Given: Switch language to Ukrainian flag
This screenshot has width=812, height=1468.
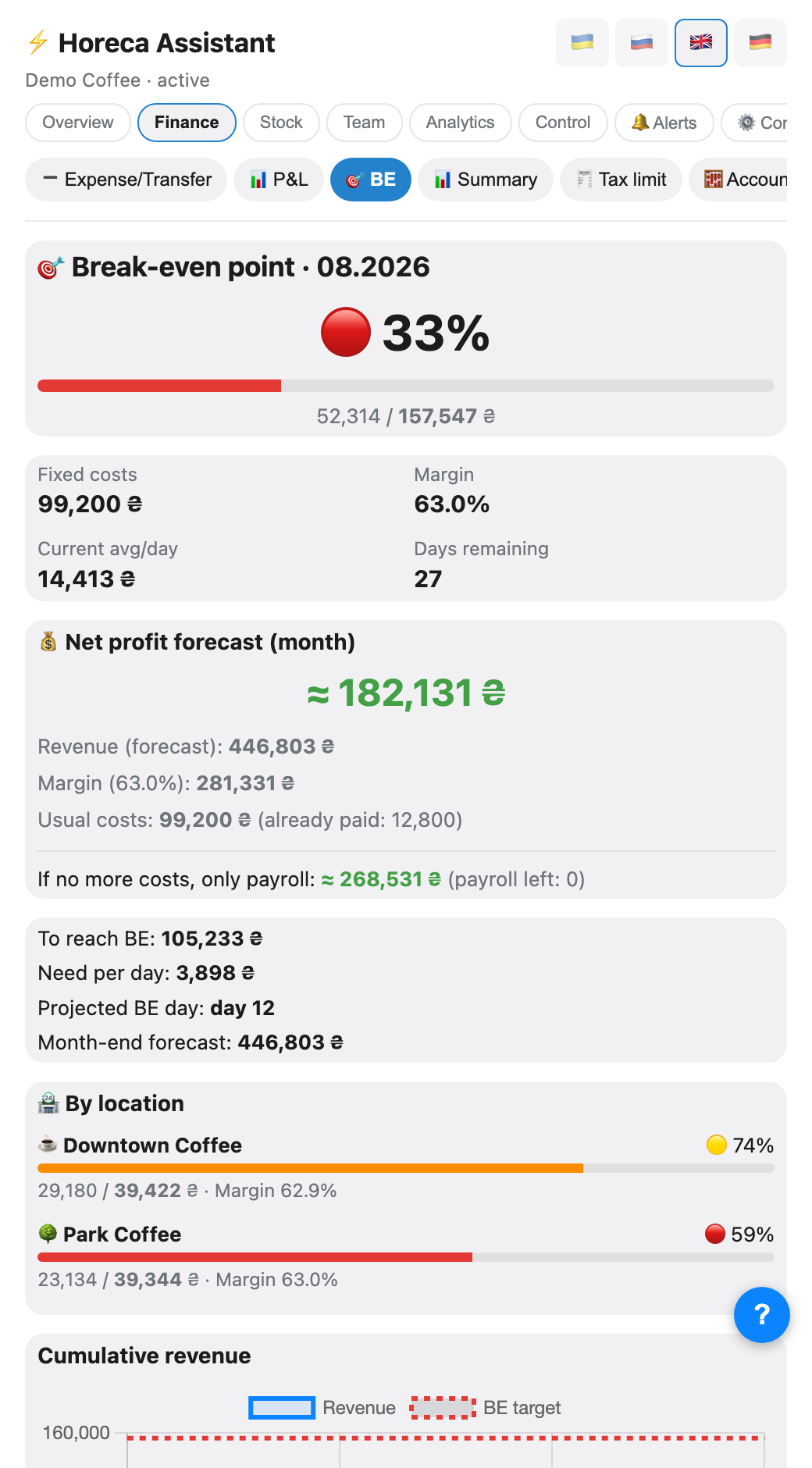Looking at the screenshot, I should [582, 43].
